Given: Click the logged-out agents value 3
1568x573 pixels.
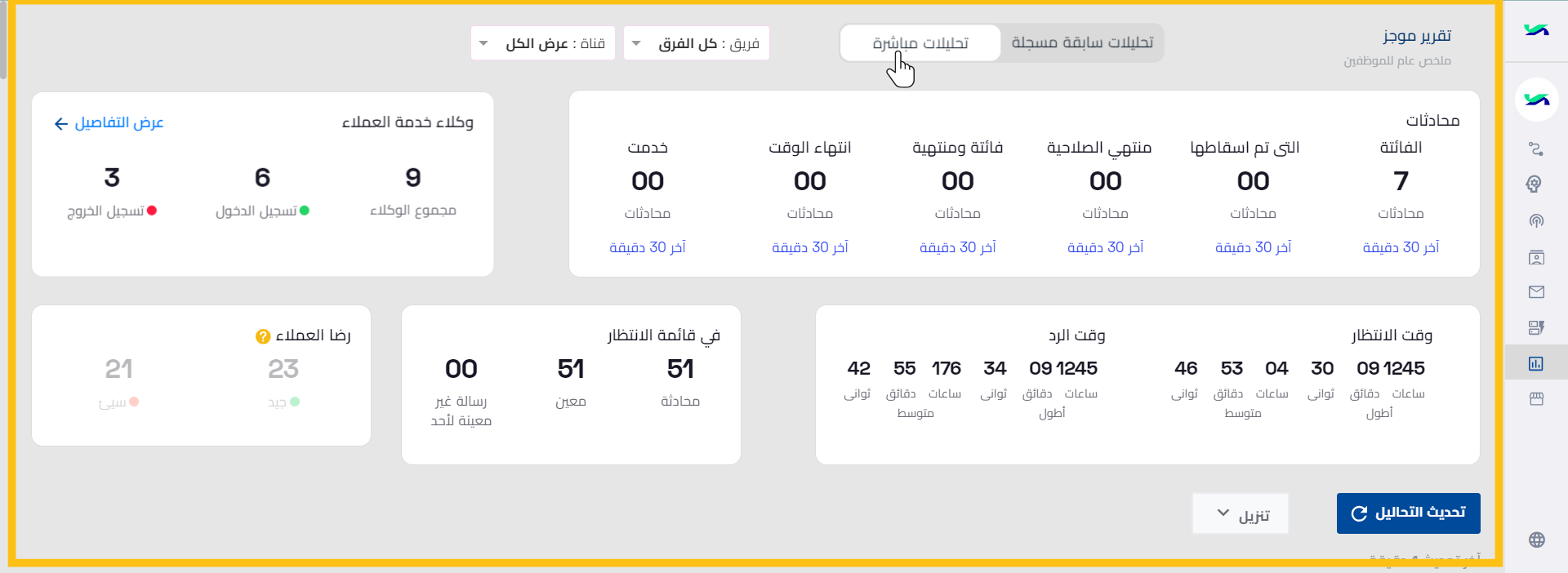Looking at the screenshot, I should coord(112,177).
